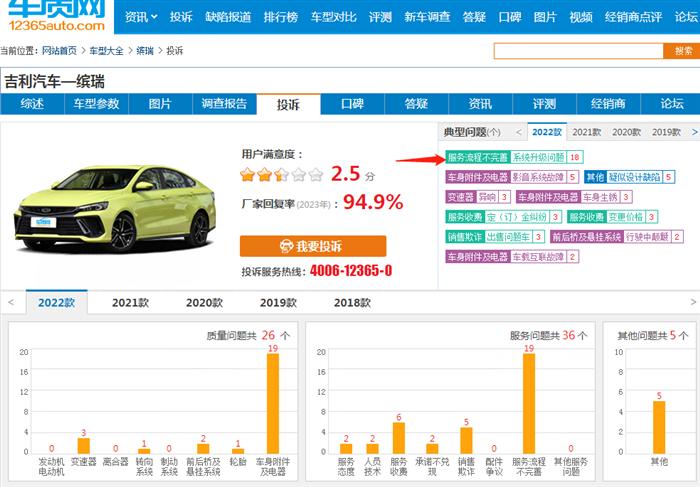Screen dimensions: 700x487
Task: Select 2022款 in 典型问题 panel
Action: pos(547,132)
